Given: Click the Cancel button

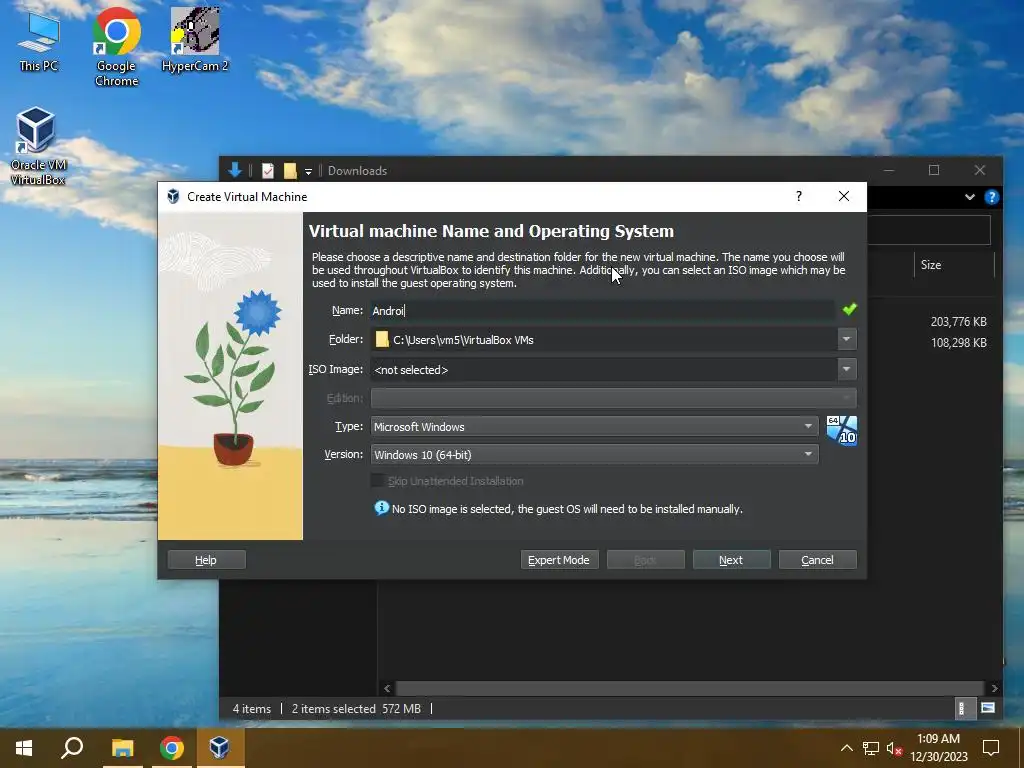Looking at the screenshot, I should pos(818,560).
